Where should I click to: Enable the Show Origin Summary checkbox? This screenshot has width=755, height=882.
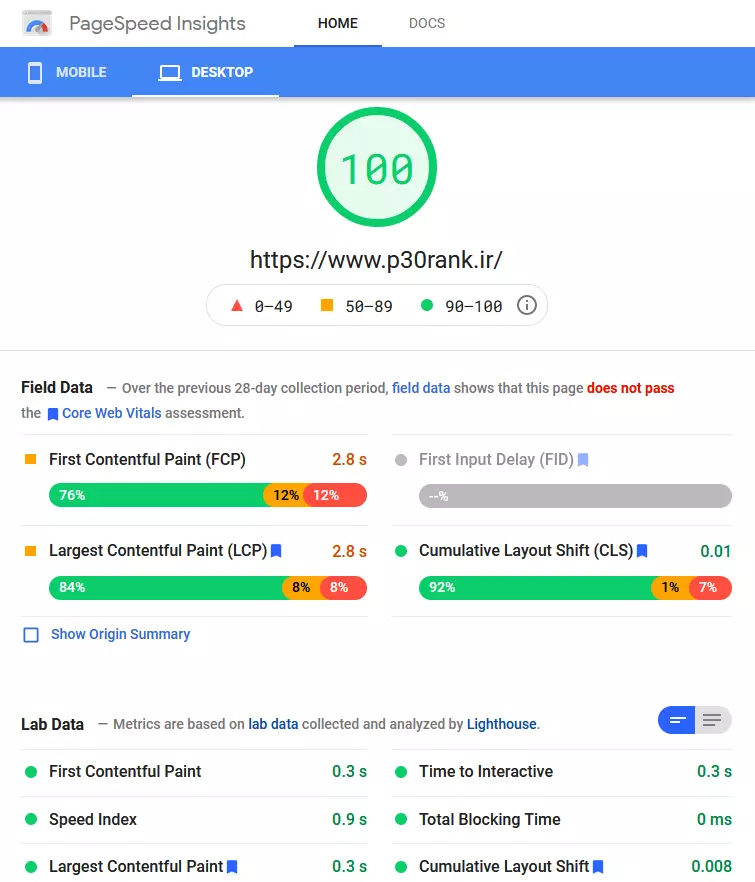[31, 635]
